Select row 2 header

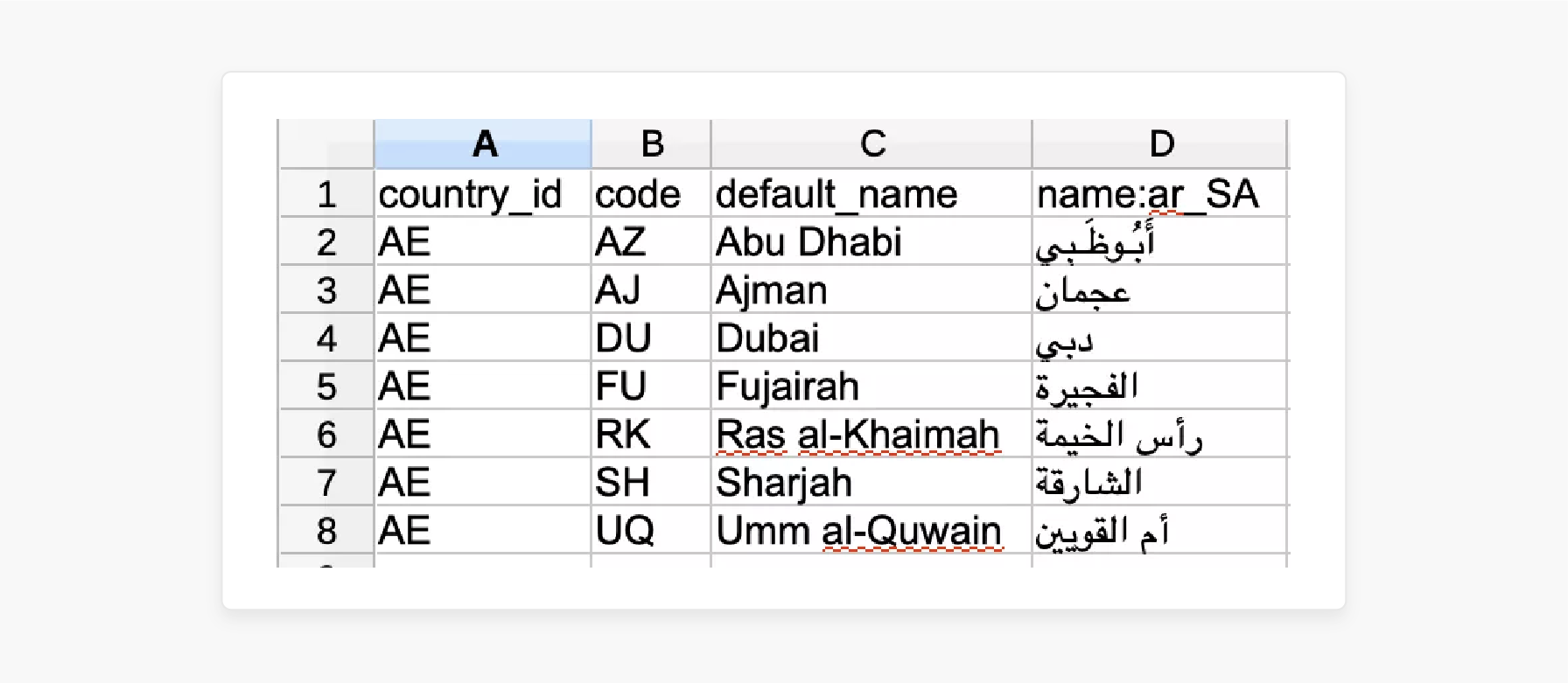[x=326, y=241]
